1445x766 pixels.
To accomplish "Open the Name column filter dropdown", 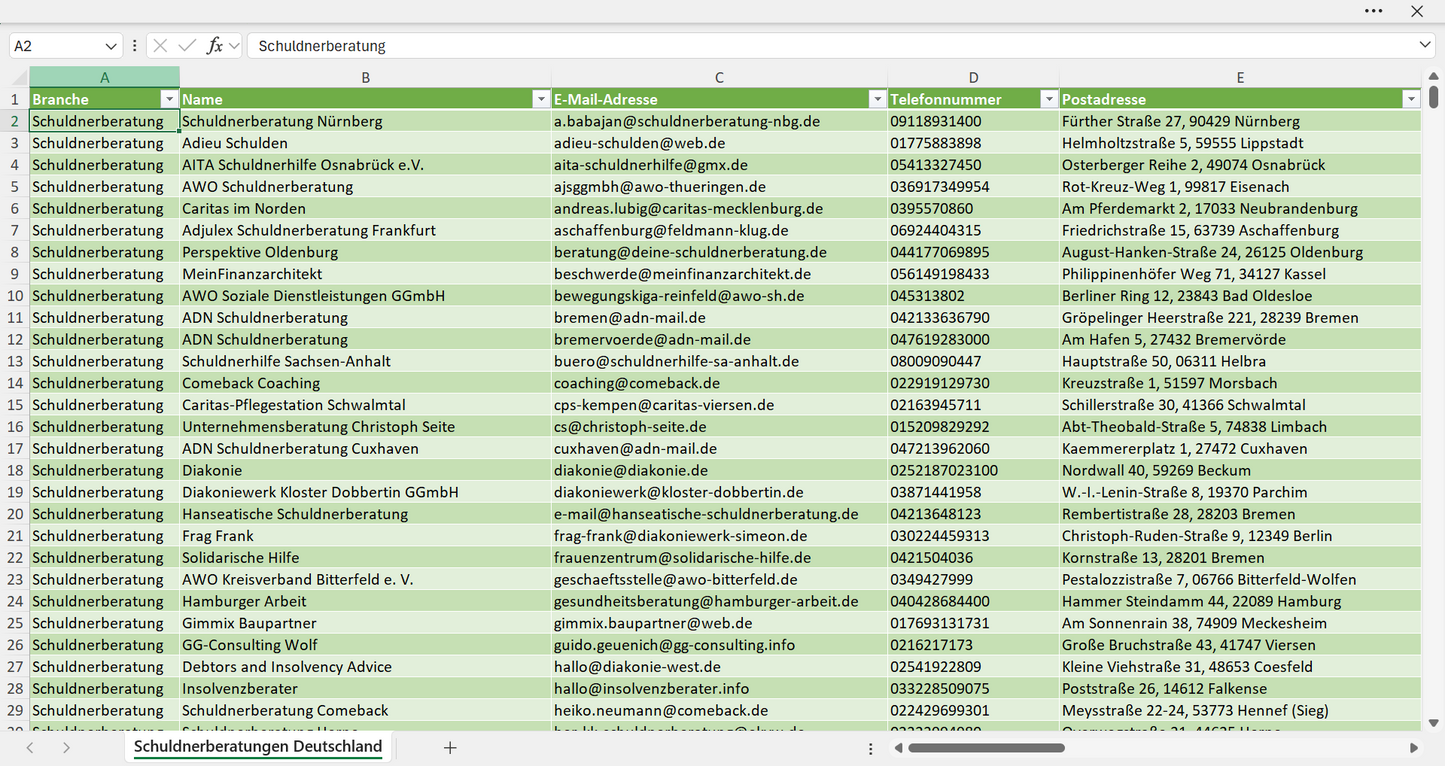I will click(x=541, y=99).
